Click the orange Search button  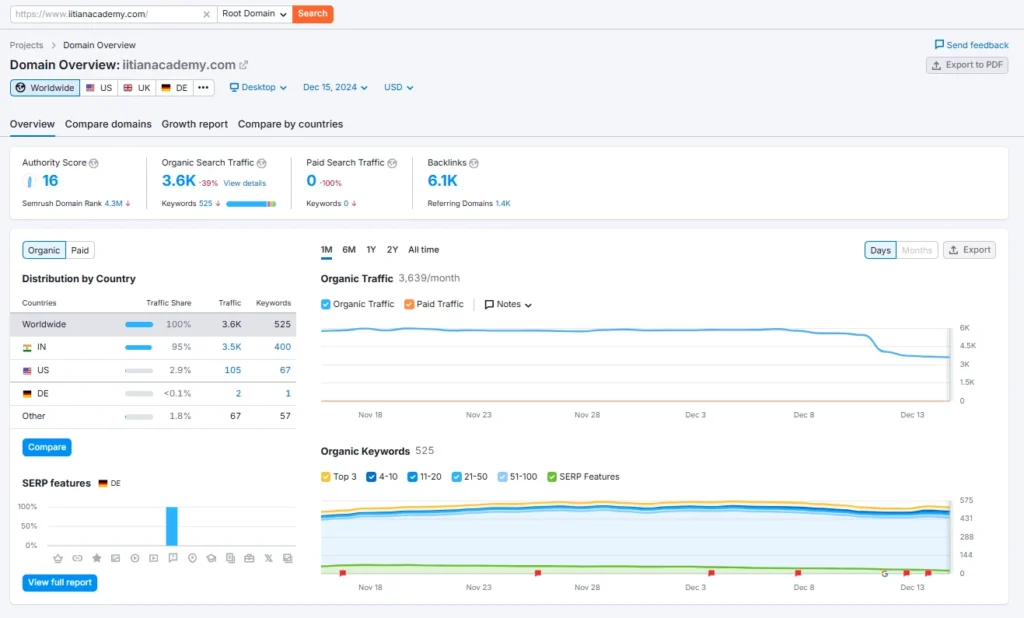tap(313, 14)
